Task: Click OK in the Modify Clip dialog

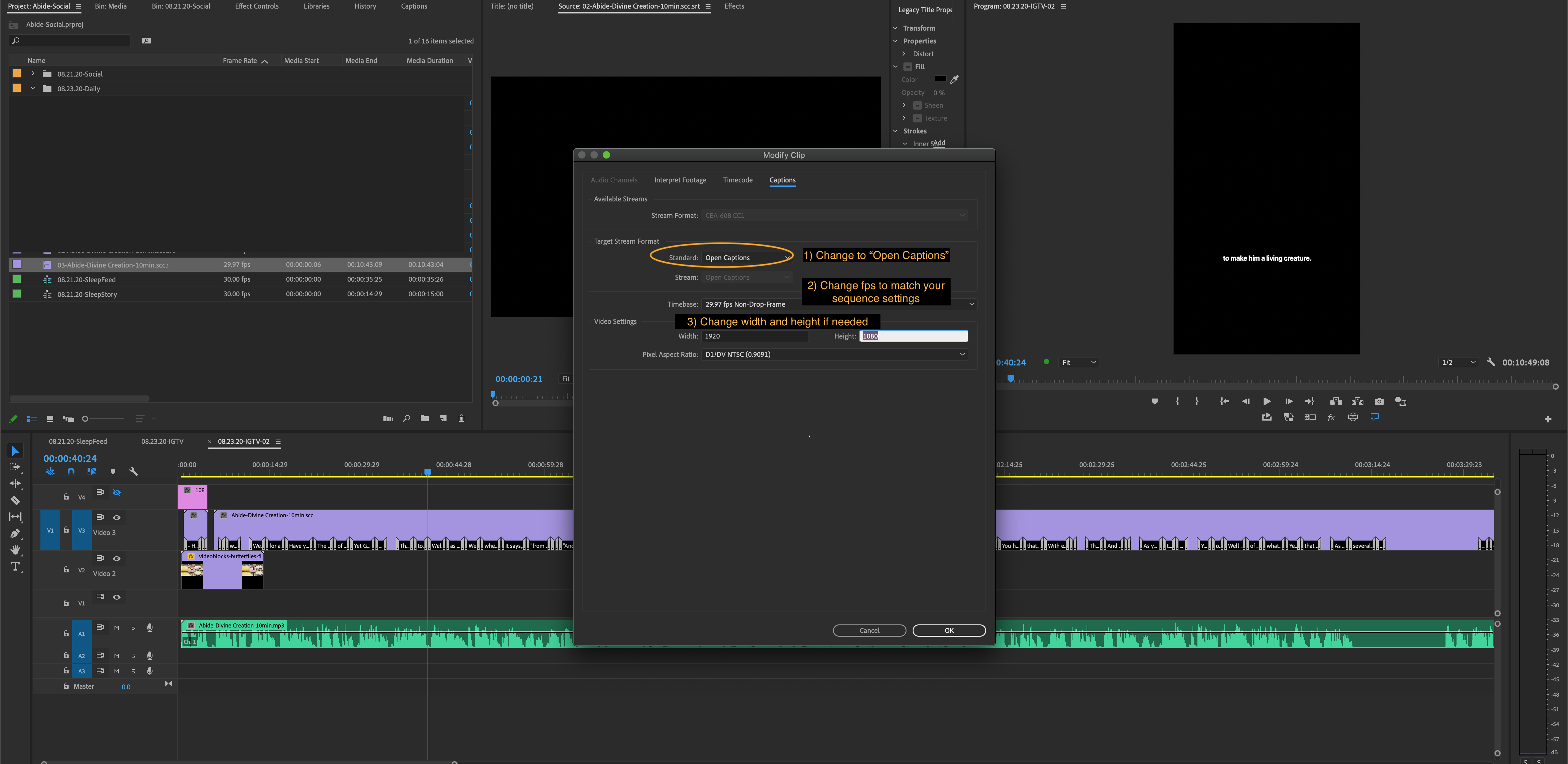Action: (x=948, y=630)
